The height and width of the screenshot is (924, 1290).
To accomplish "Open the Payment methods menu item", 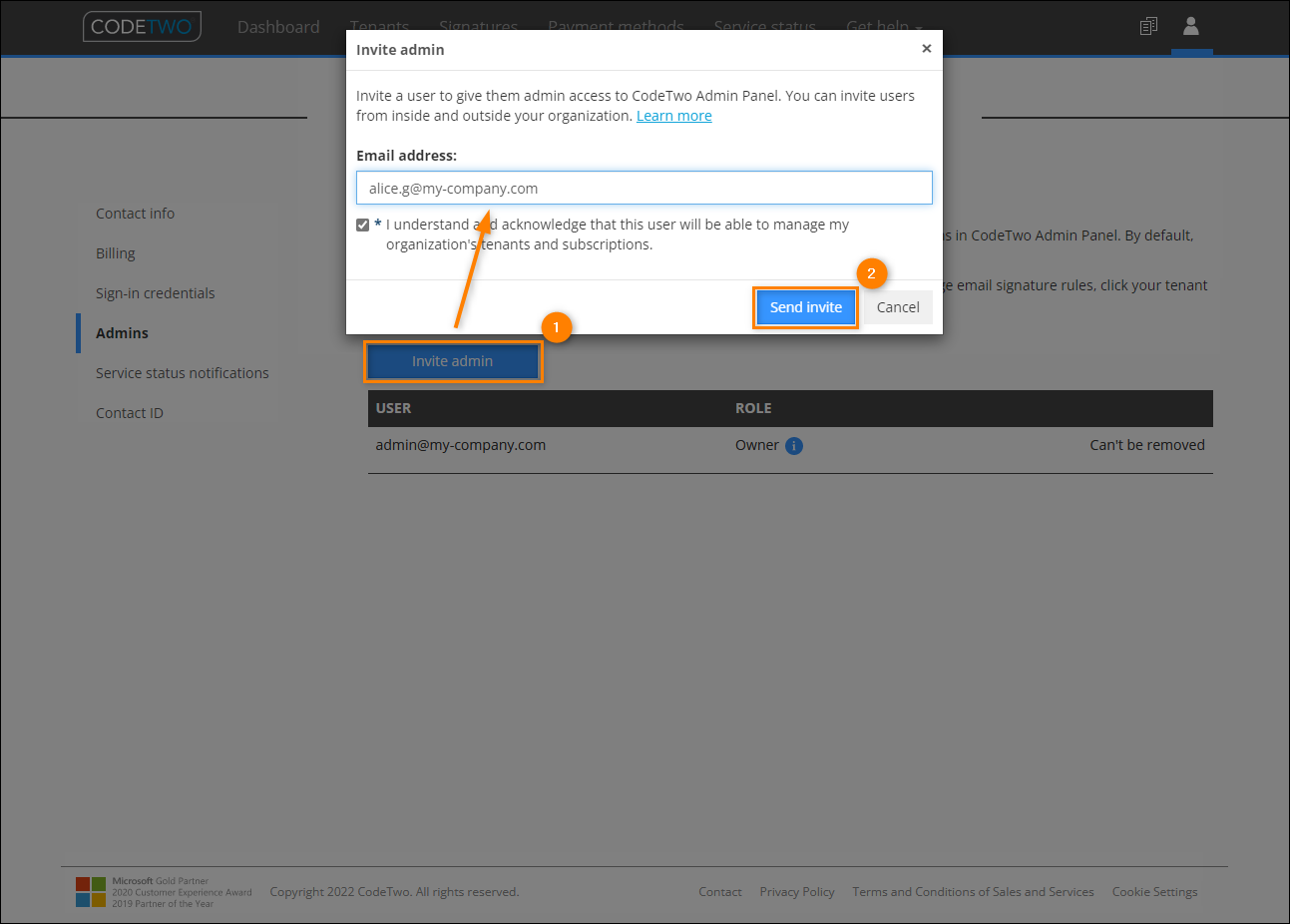I will [x=616, y=27].
